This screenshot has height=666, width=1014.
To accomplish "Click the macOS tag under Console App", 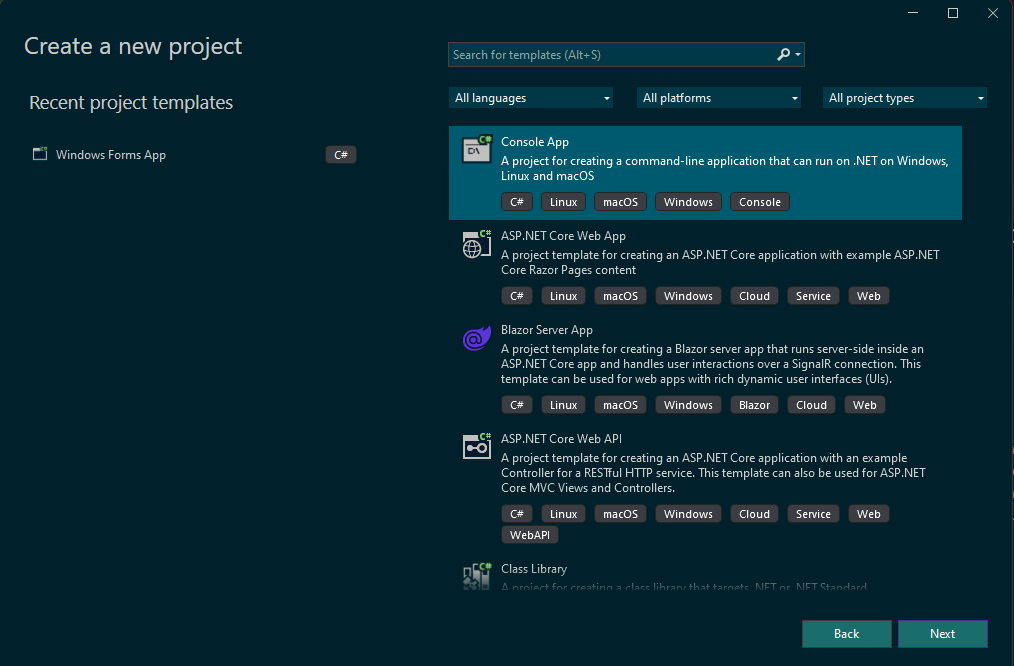I will point(620,202).
